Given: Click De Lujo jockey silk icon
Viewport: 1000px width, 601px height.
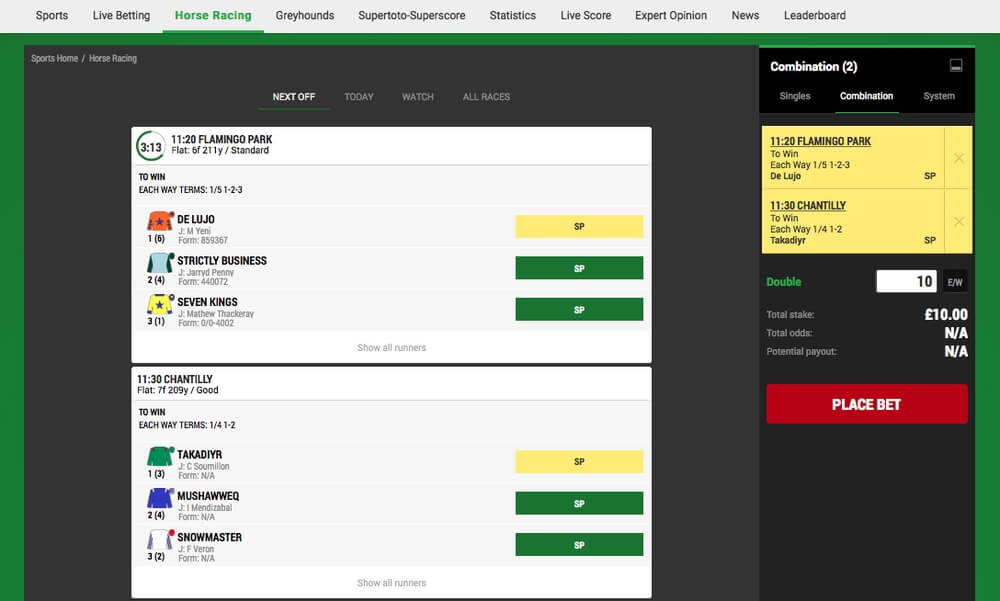Looking at the screenshot, I should (160, 221).
